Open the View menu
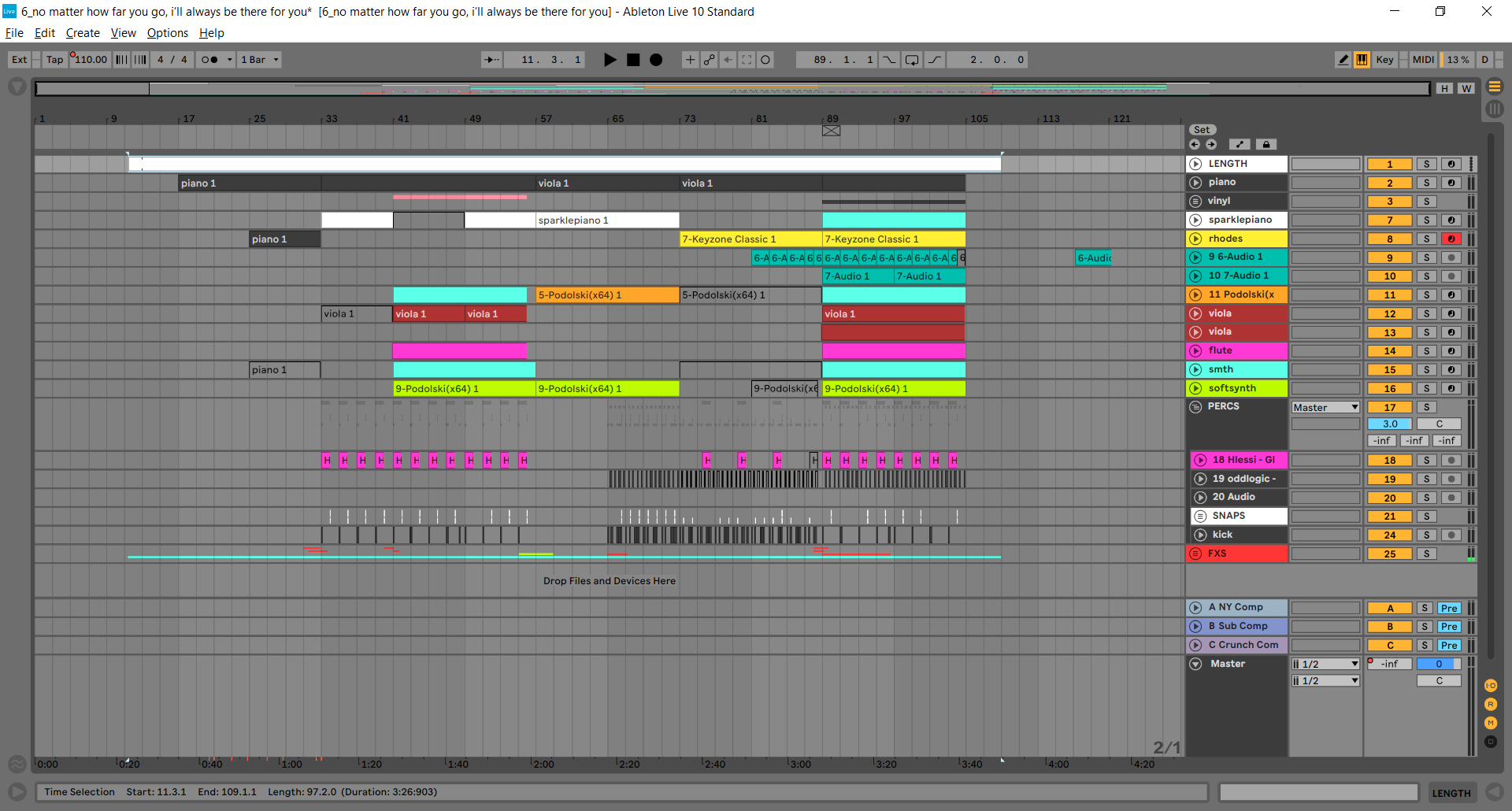This screenshot has height=811, width=1512. [x=124, y=33]
